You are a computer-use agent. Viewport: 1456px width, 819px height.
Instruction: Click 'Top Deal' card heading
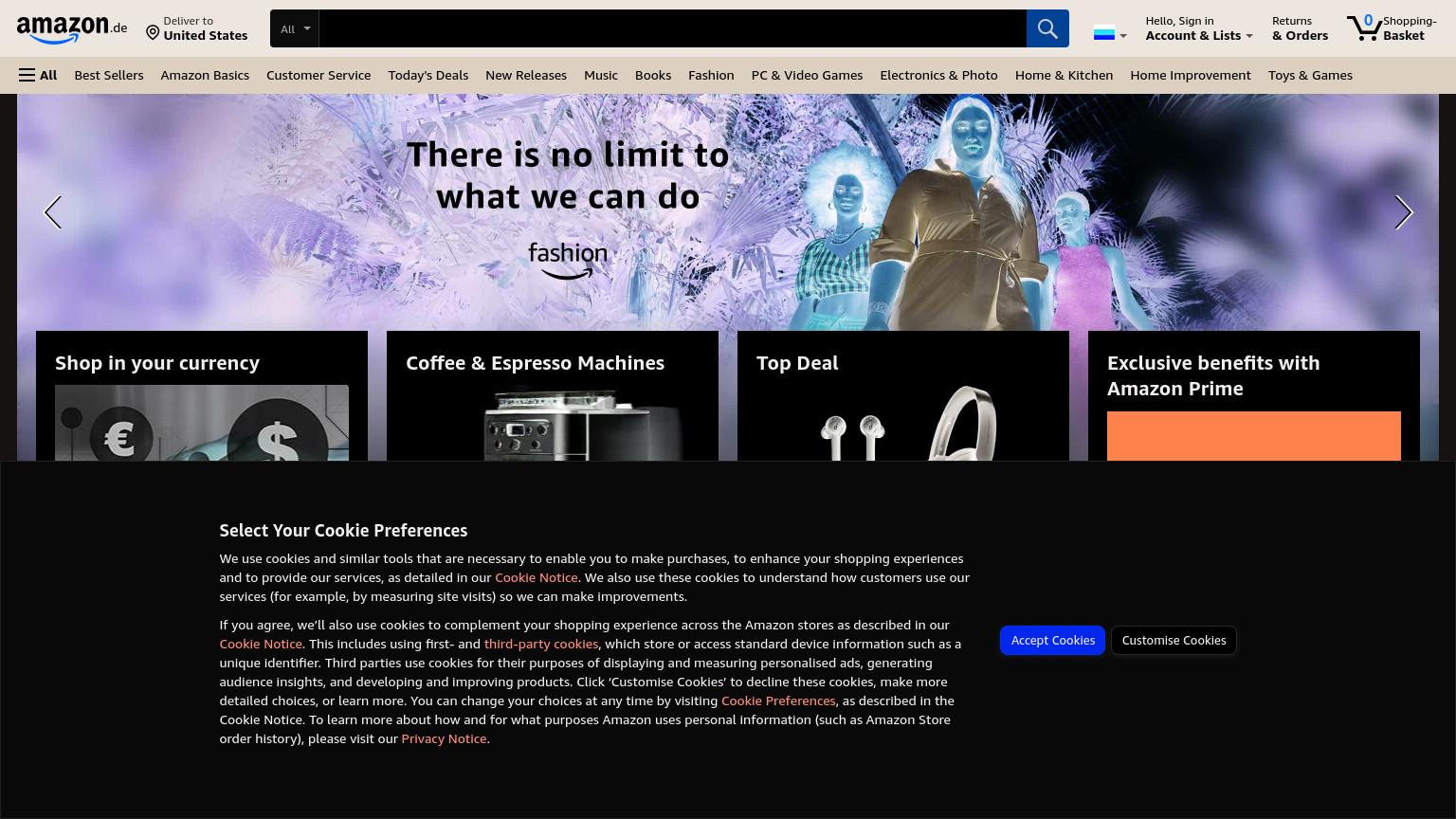[797, 363]
